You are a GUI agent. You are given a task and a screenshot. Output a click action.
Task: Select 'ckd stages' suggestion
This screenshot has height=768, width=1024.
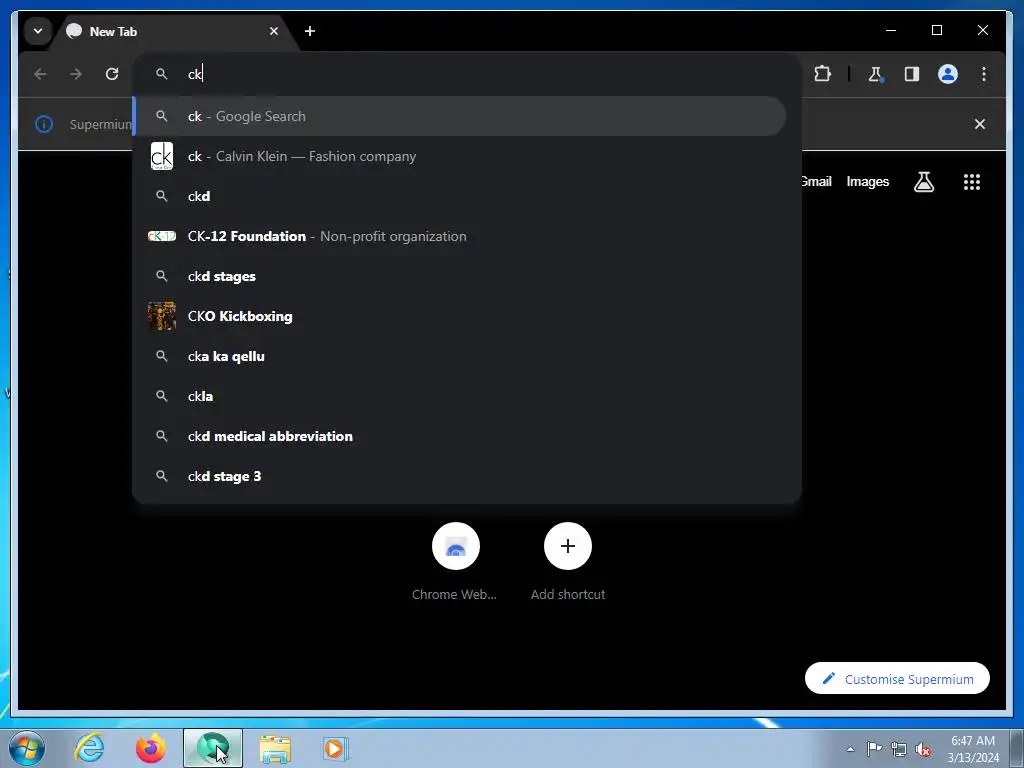[x=460, y=276]
